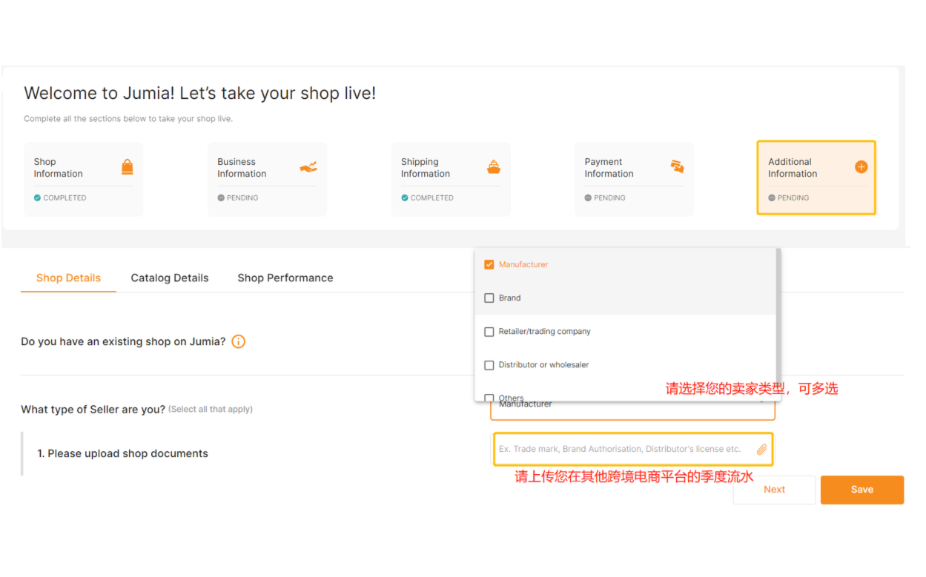Click the green check beside Shop Information COMPLETED
This screenshot has width=926, height=577.
coord(37,198)
